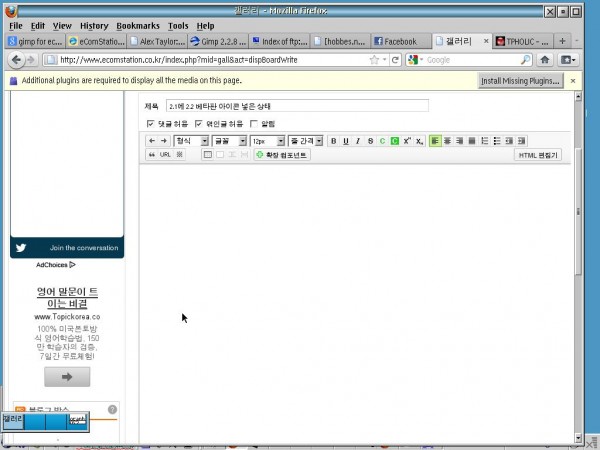The image size is (600, 450).
Task: Click the vertical page scrollbar thumb
Action: click(578, 212)
